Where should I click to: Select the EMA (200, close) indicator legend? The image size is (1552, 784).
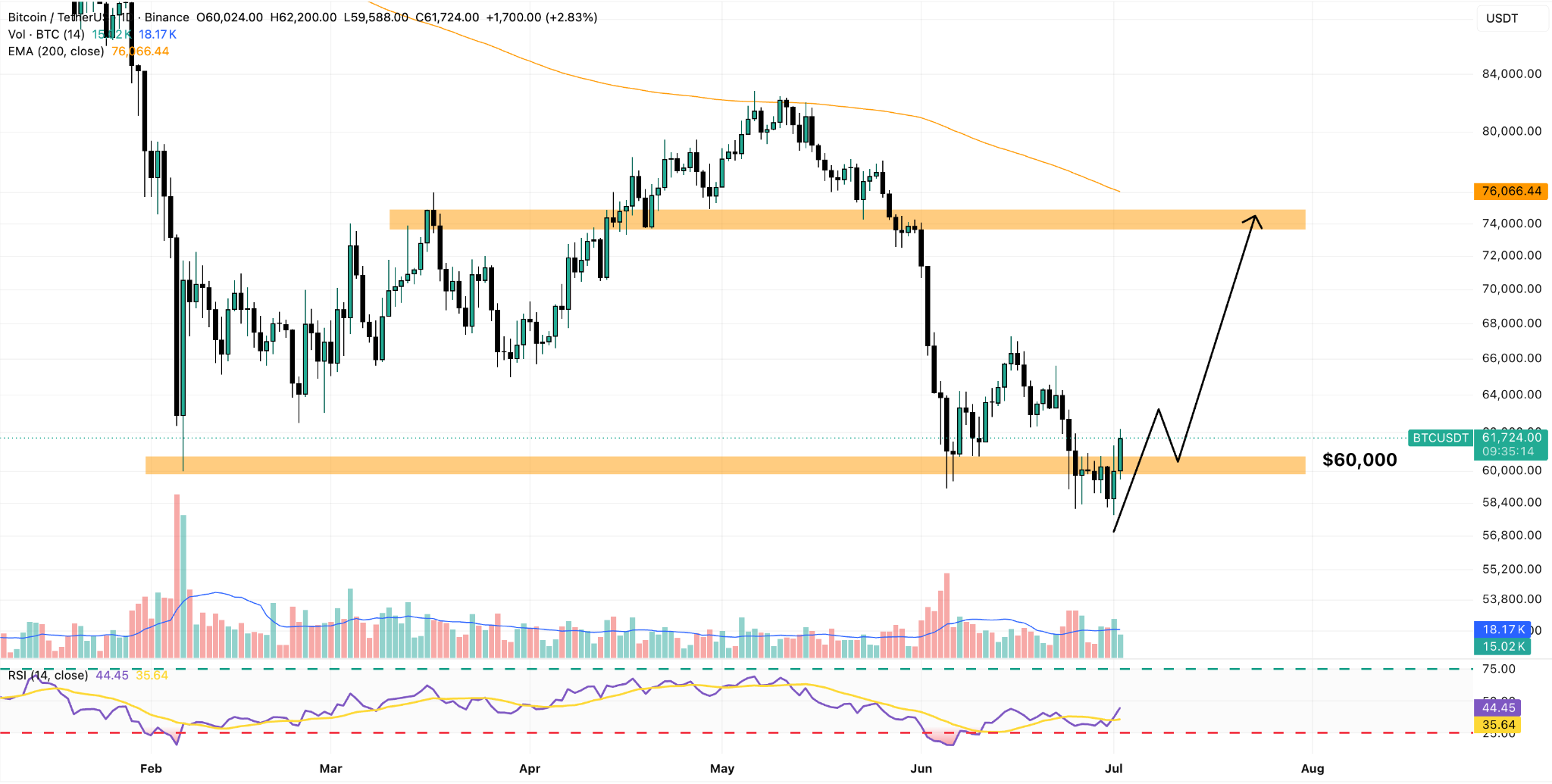[x=56, y=52]
